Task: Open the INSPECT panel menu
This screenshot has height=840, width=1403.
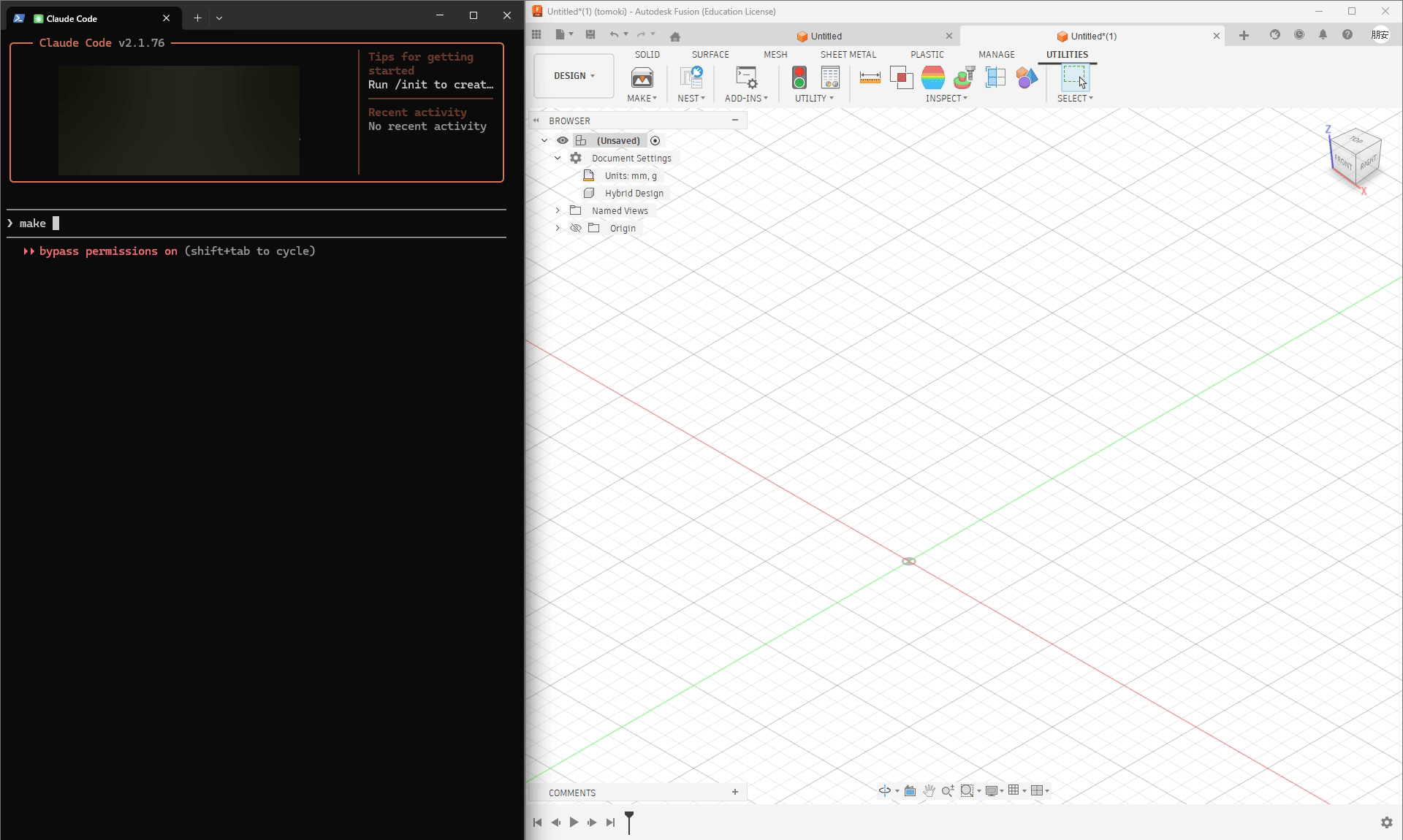Action: tap(946, 98)
